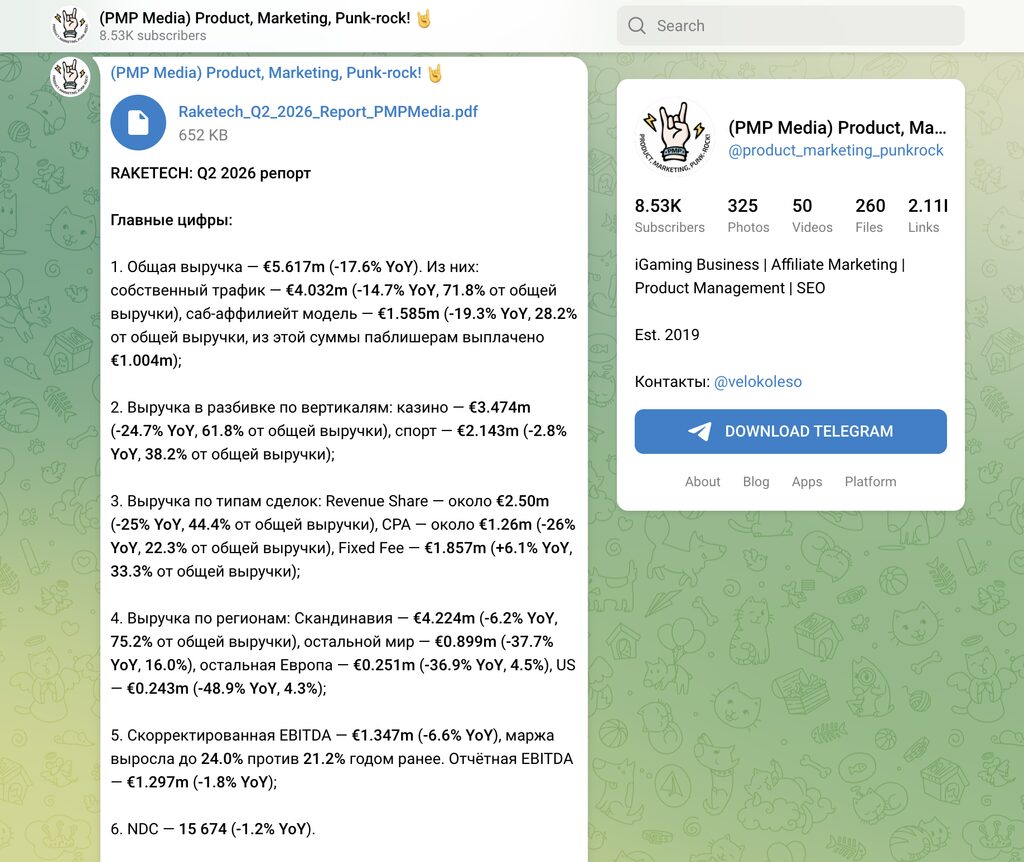Click the paper plane icon on Download button
The width and height of the screenshot is (1024, 862).
pos(699,431)
